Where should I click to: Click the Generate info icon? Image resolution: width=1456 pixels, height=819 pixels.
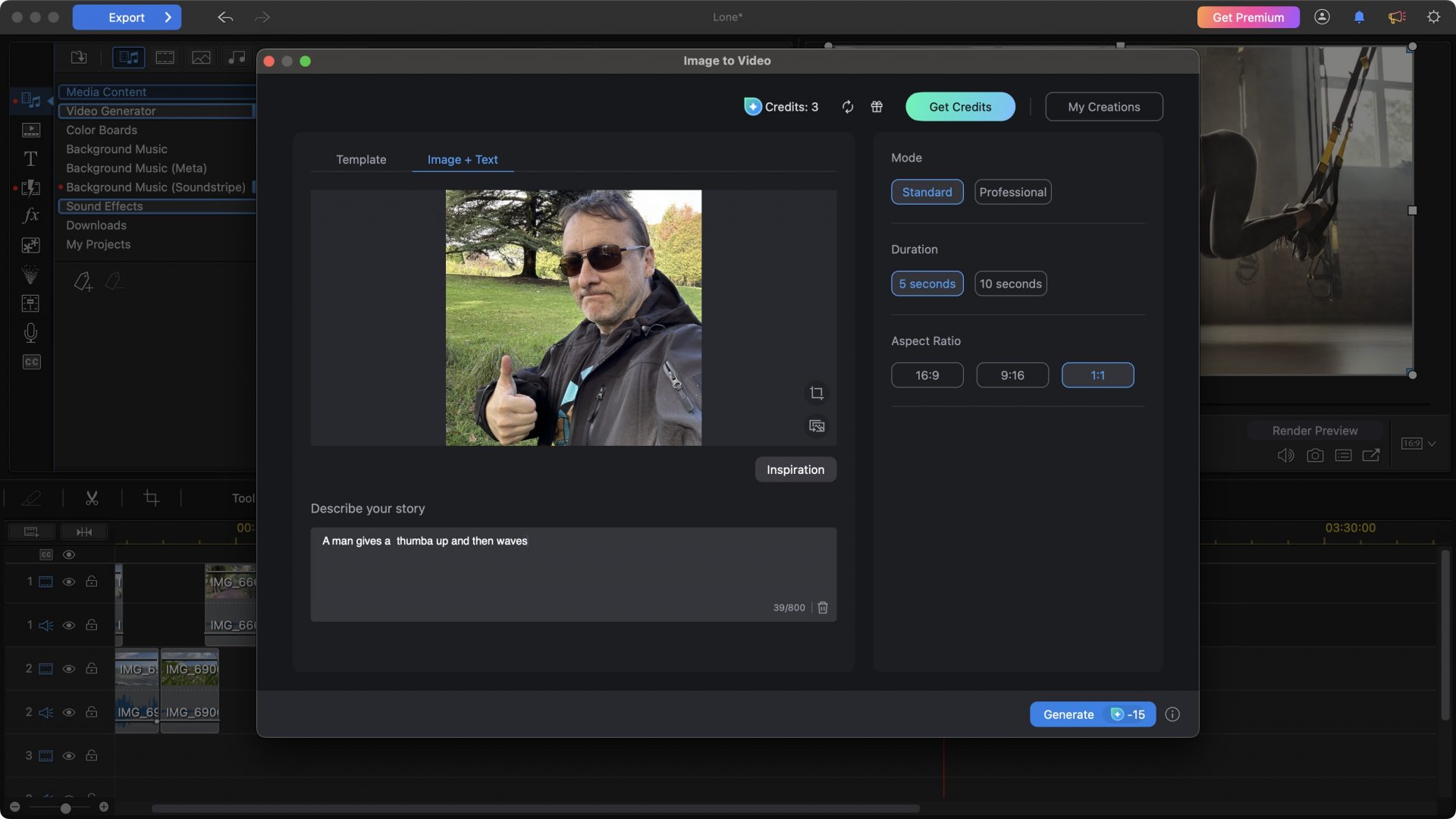(x=1172, y=714)
